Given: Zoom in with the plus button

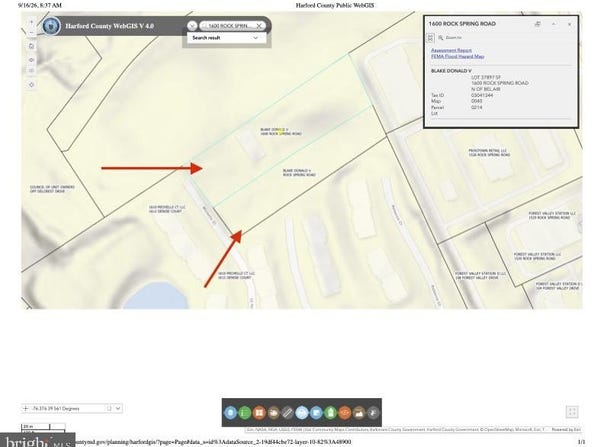Looking at the screenshot, I should click(32, 22).
